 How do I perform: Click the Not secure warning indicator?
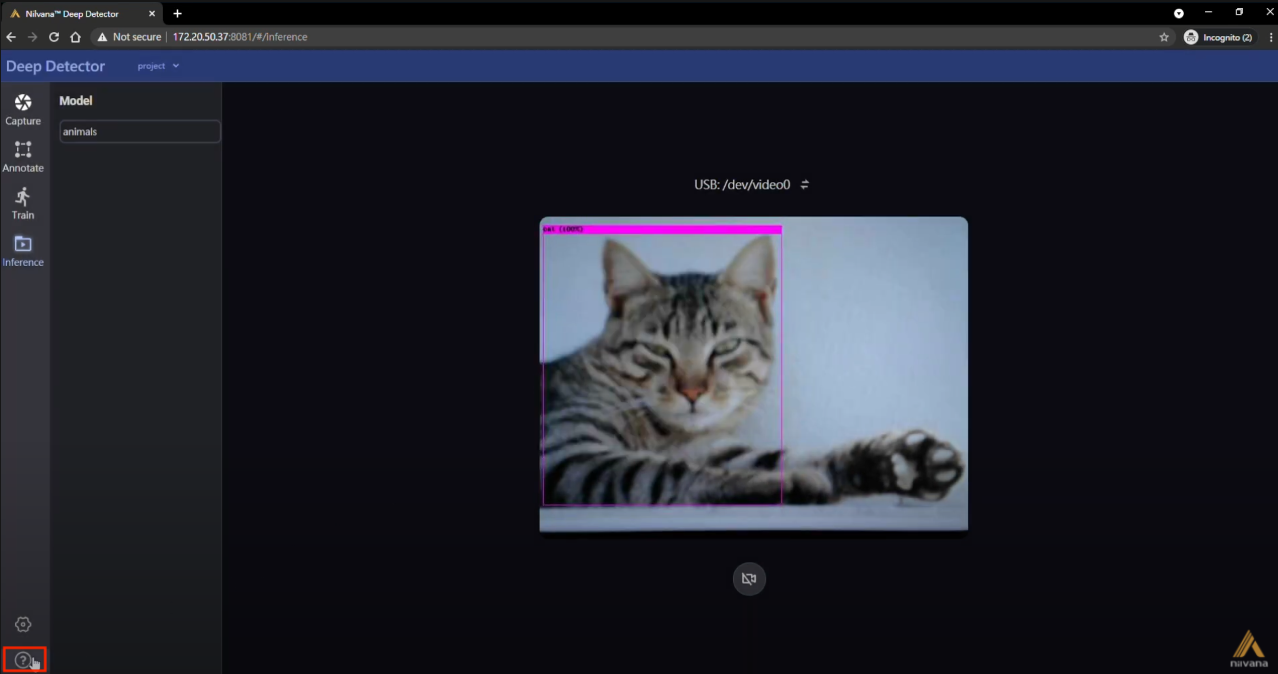pyautogui.click(x=129, y=37)
